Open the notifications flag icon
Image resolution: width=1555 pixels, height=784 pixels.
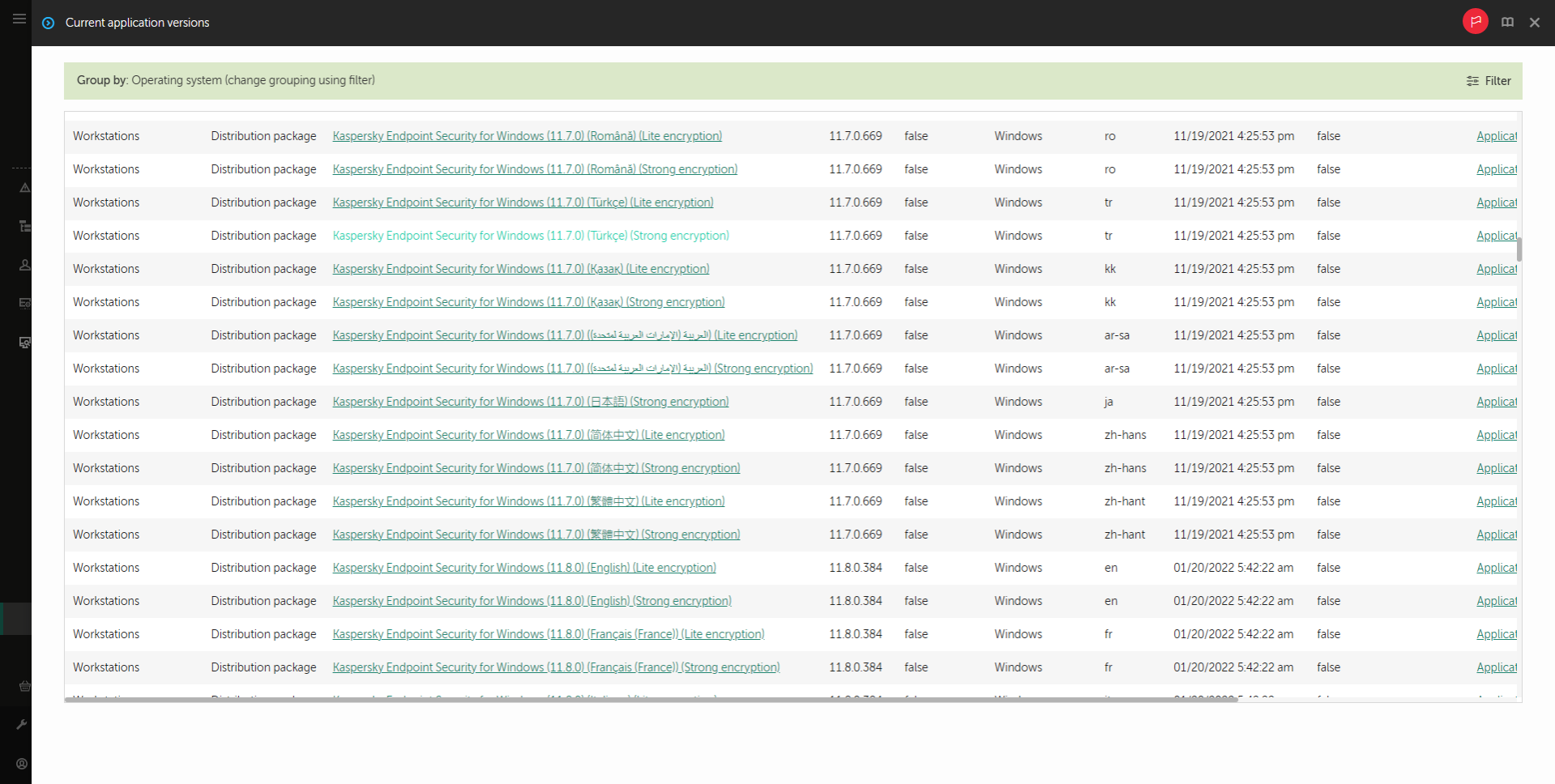[x=1474, y=21]
